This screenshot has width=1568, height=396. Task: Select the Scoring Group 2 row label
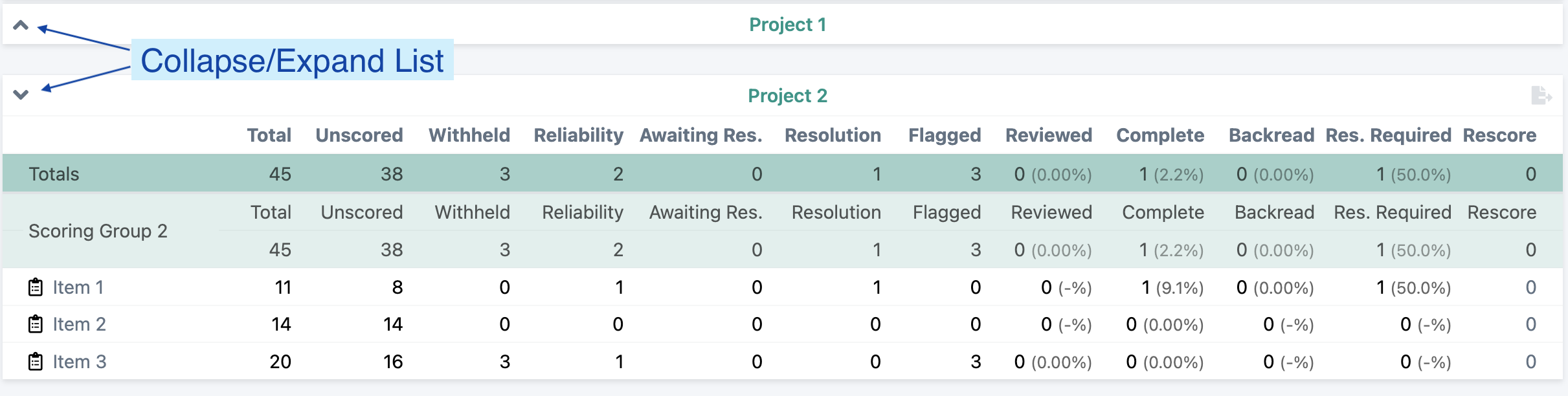98,231
